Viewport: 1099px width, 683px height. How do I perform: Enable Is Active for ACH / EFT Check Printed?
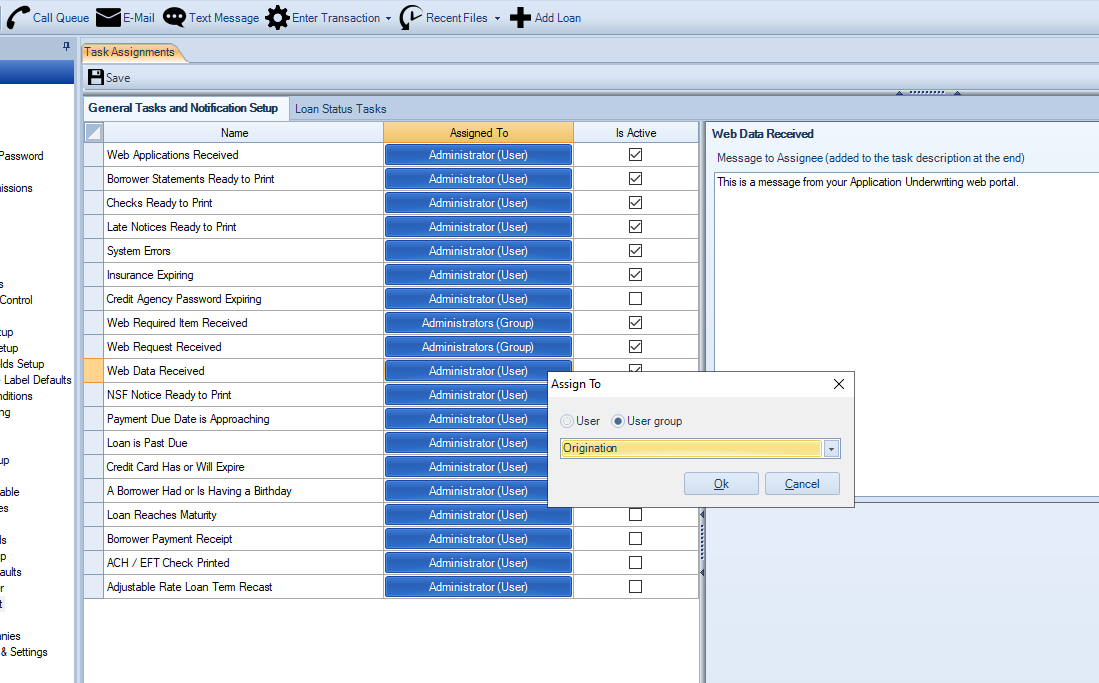pos(636,562)
